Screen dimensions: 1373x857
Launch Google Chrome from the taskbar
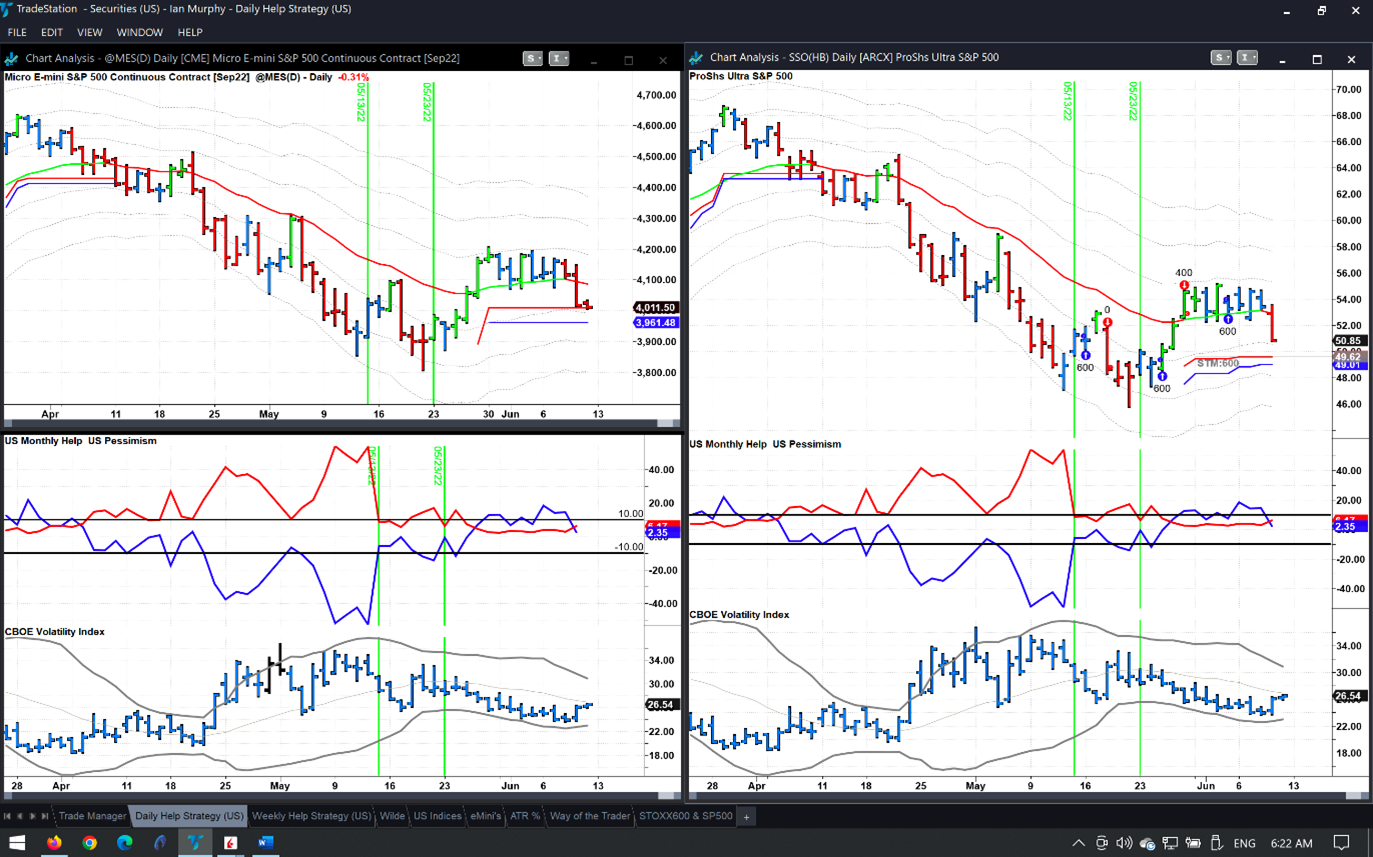[90, 843]
